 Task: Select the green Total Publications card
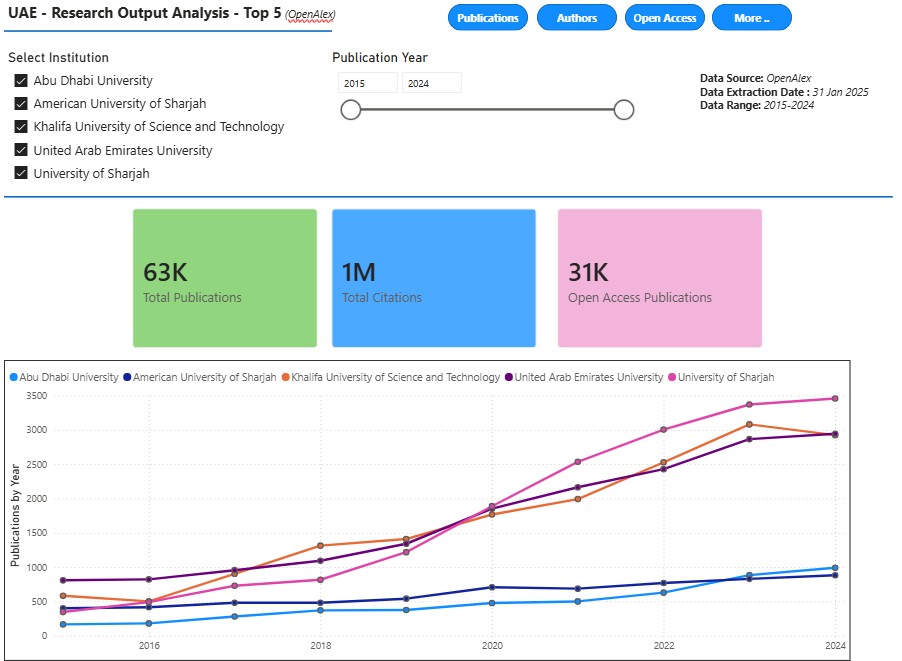[x=225, y=278]
